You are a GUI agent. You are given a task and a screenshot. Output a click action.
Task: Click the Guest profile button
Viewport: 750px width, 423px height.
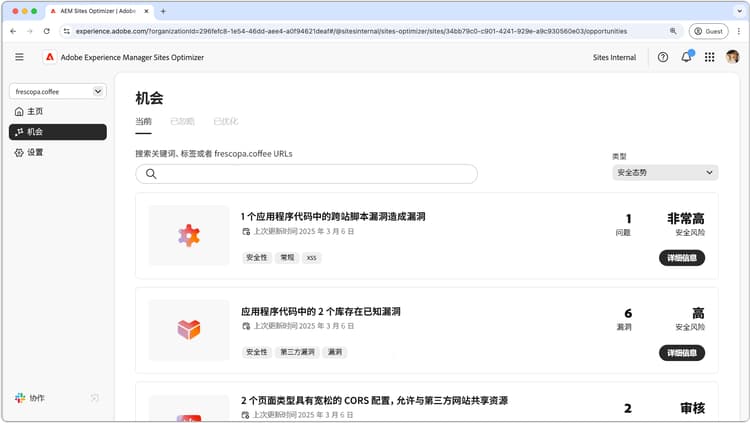(708, 31)
